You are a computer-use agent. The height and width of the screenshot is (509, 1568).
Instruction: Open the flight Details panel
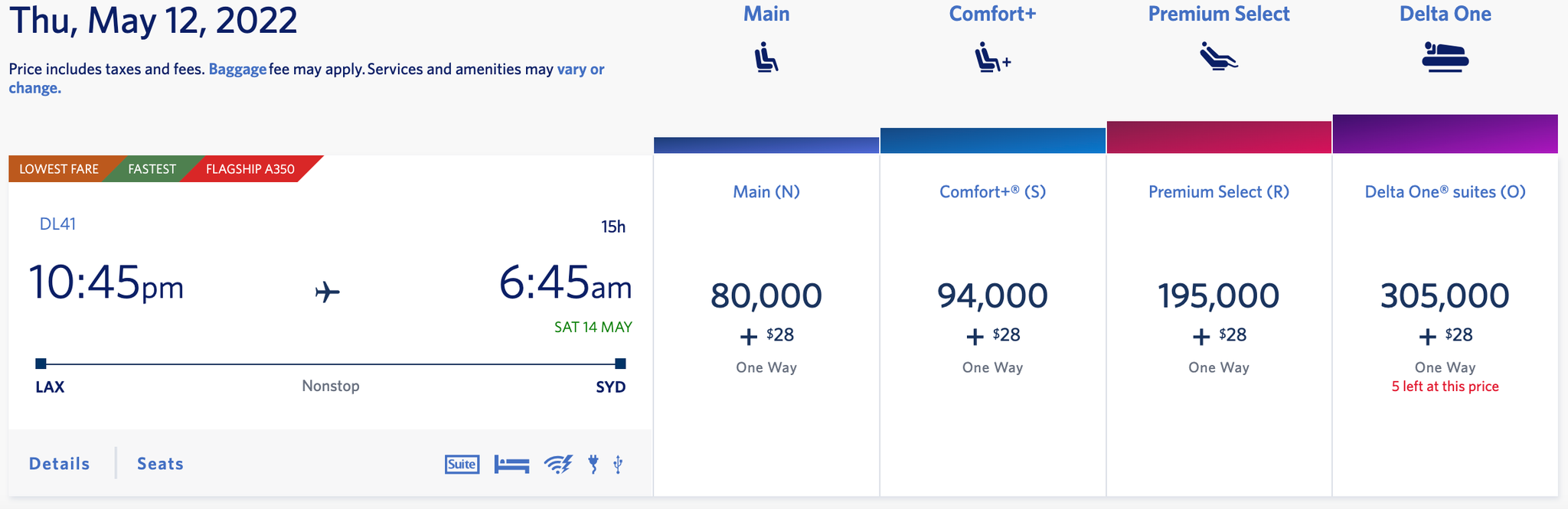click(58, 463)
